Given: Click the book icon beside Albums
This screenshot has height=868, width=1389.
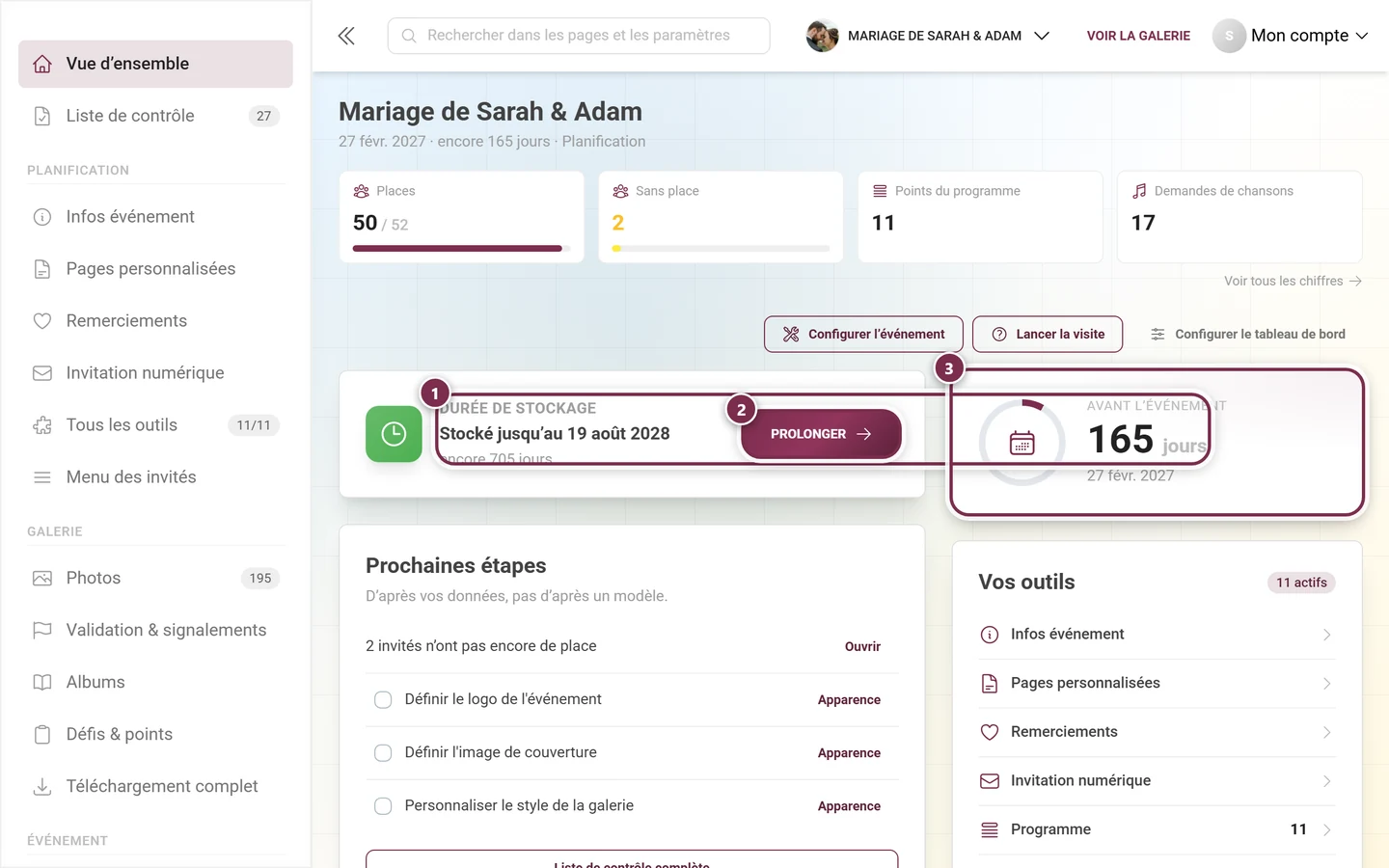Looking at the screenshot, I should [x=42, y=683].
